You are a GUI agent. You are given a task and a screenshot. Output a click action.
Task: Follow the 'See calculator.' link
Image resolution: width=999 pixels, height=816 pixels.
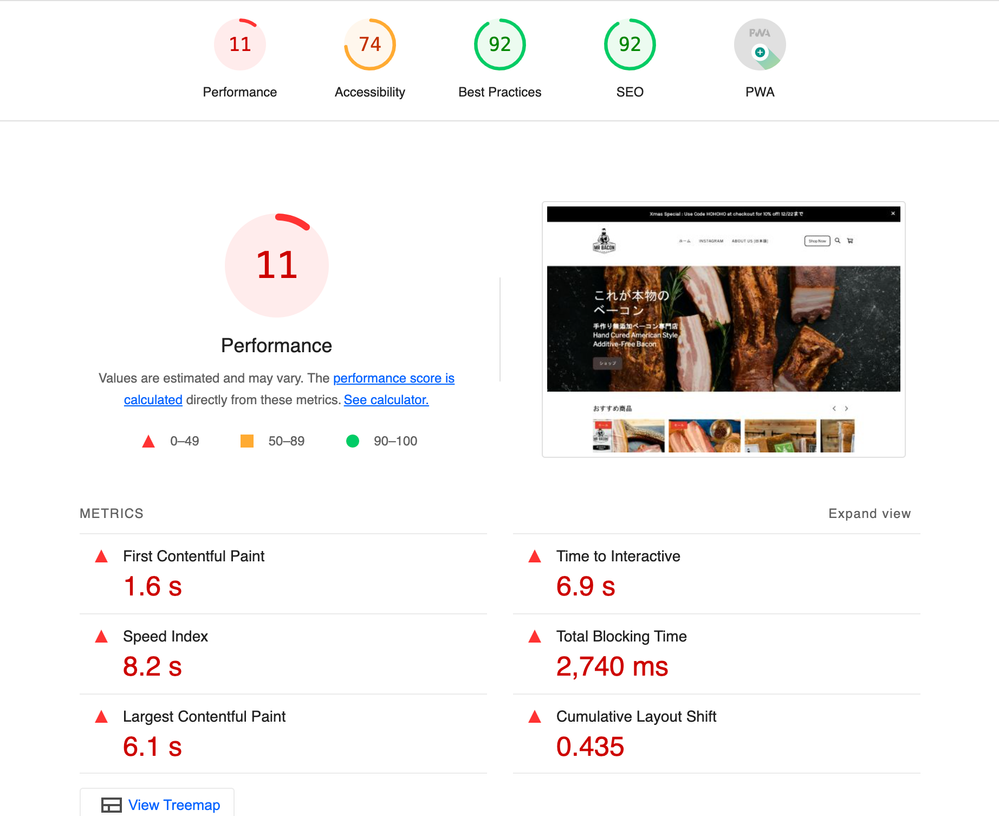click(x=386, y=400)
